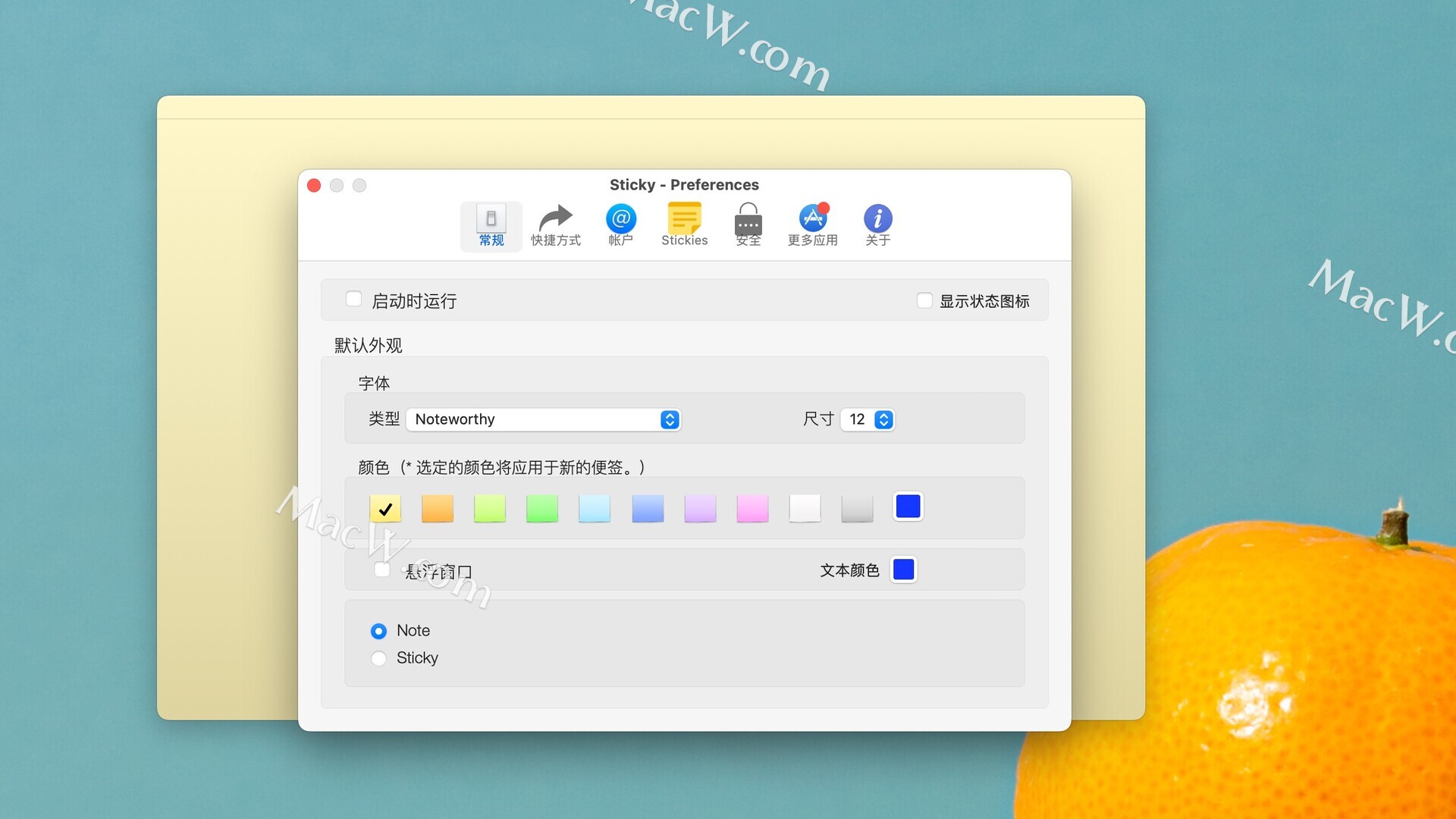
Task: Open the 文本颜色 text color well
Action: tap(903, 570)
